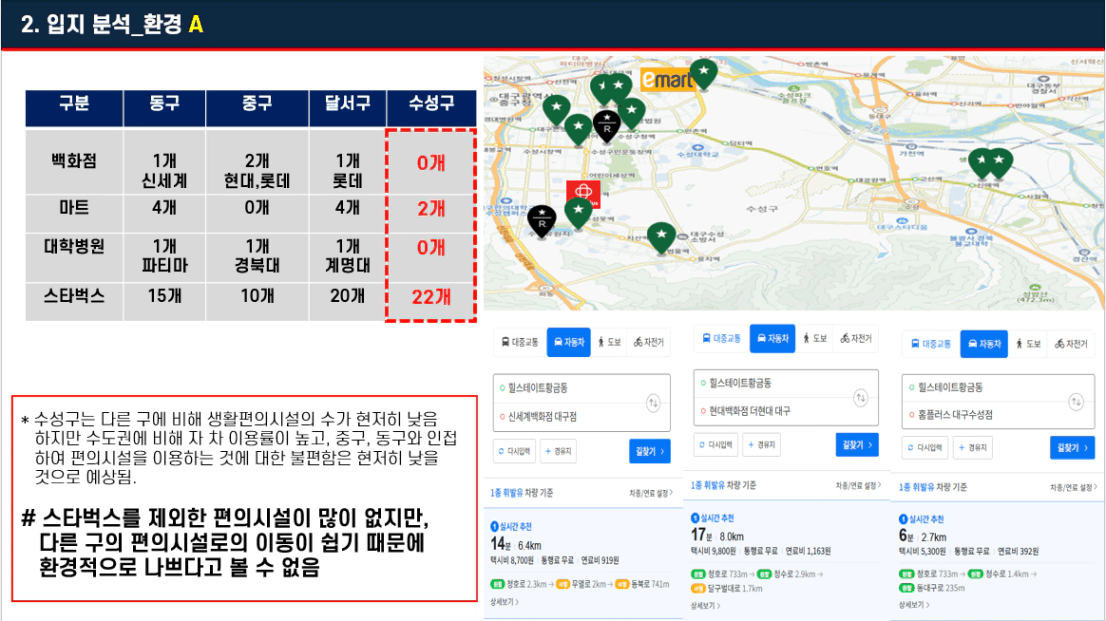The width and height of the screenshot is (1106, 621).
Task: Choose 도보 tab in the 신세계백화점 panel
Action: tap(609, 342)
